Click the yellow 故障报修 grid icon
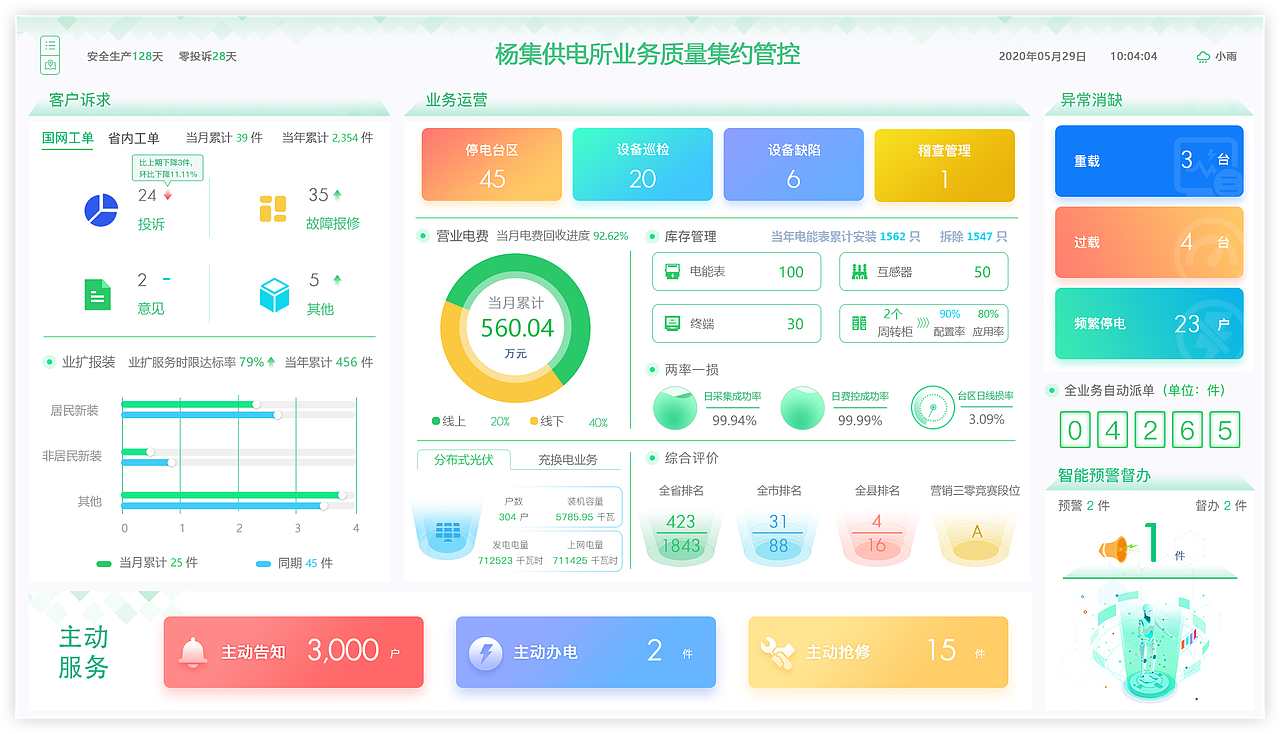 tap(273, 210)
